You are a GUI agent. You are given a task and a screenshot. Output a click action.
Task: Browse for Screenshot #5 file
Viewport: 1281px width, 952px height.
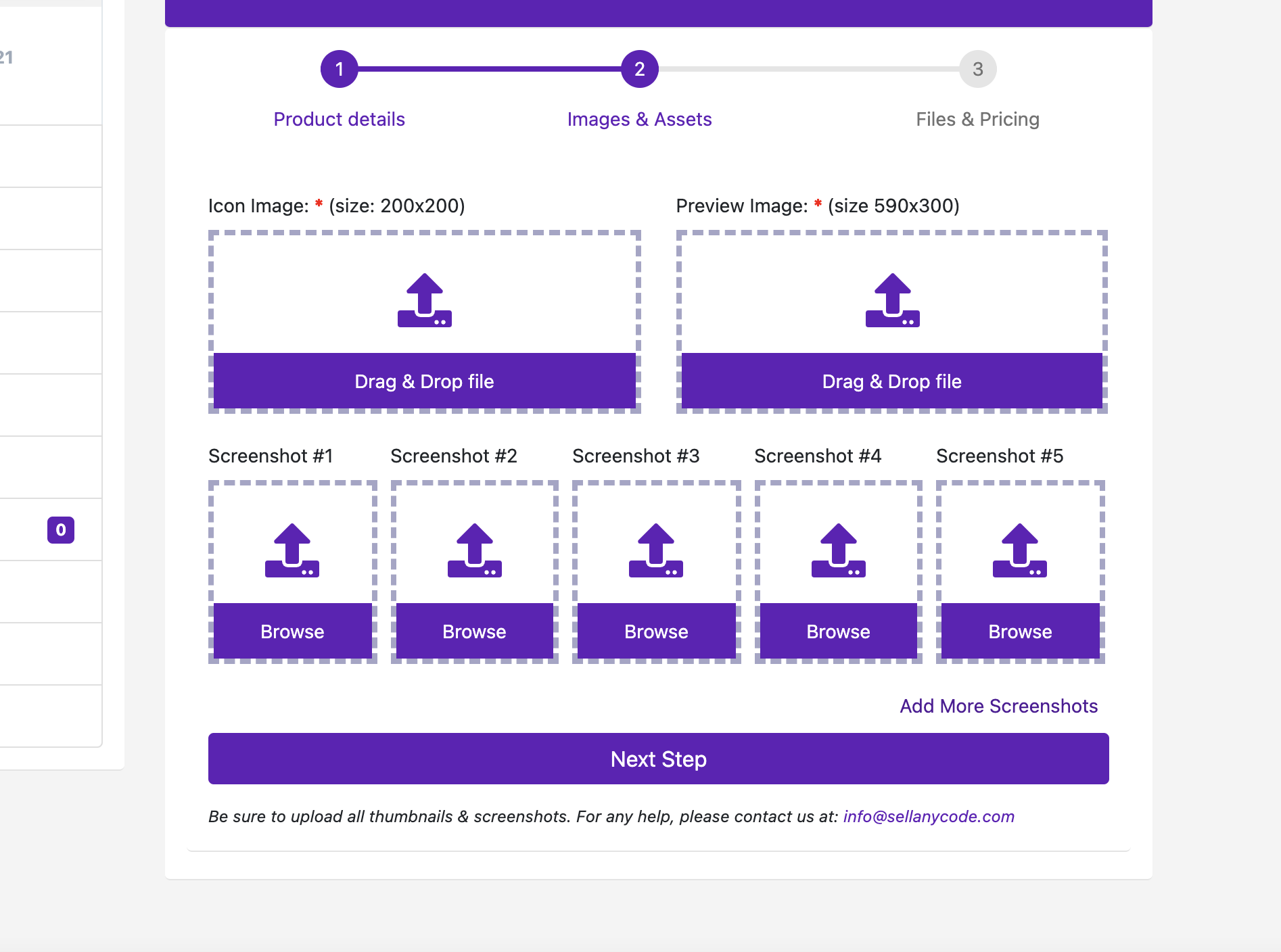coord(1020,632)
